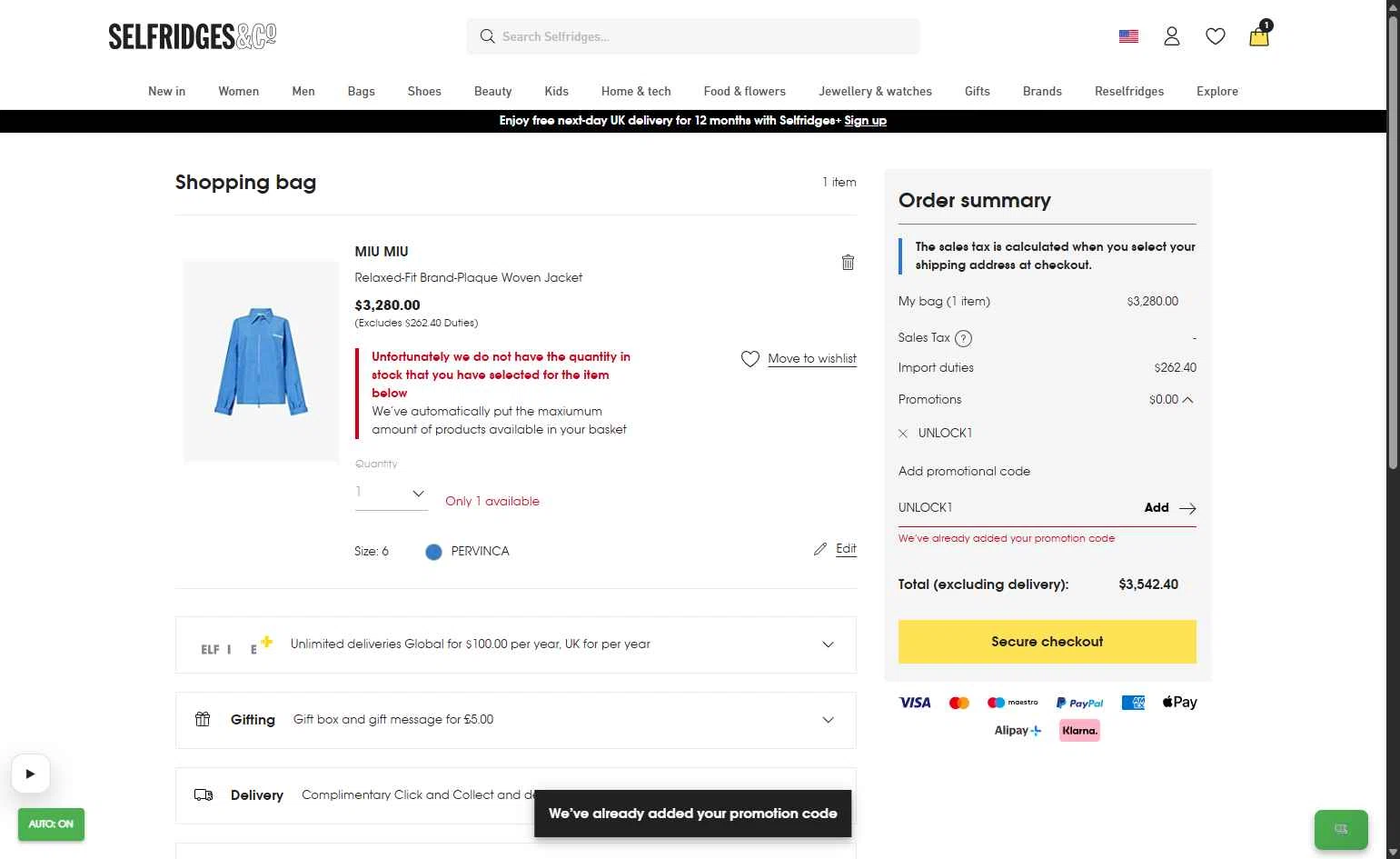This screenshot has height=859, width=1400.
Task: Click the 'Only 1 available' notice
Action: [x=492, y=502]
